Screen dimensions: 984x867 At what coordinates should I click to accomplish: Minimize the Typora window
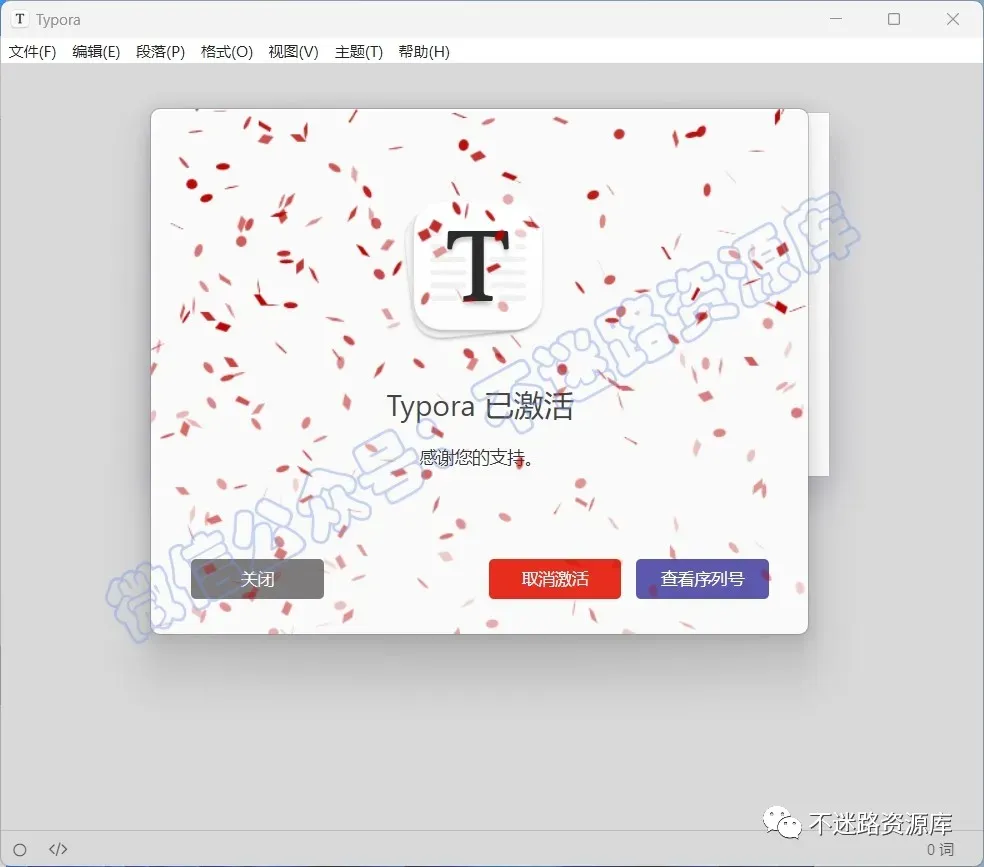(836, 19)
